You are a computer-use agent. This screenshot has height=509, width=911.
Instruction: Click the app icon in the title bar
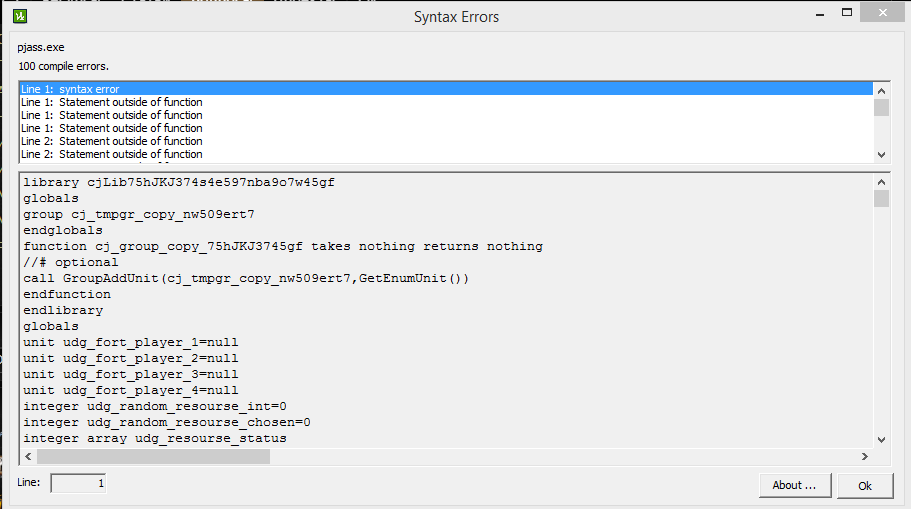pos(19,16)
